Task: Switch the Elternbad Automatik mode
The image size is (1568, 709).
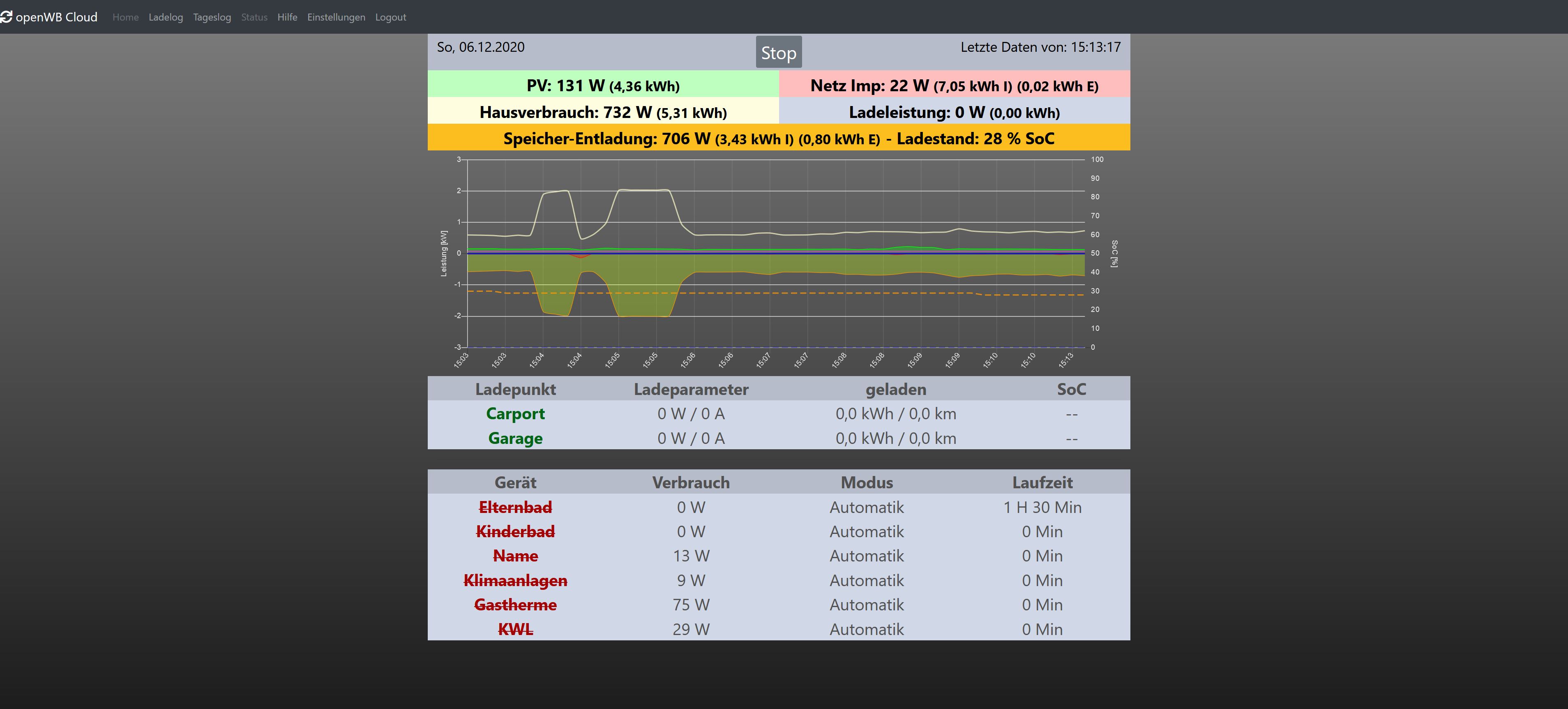Action: tap(866, 507)
